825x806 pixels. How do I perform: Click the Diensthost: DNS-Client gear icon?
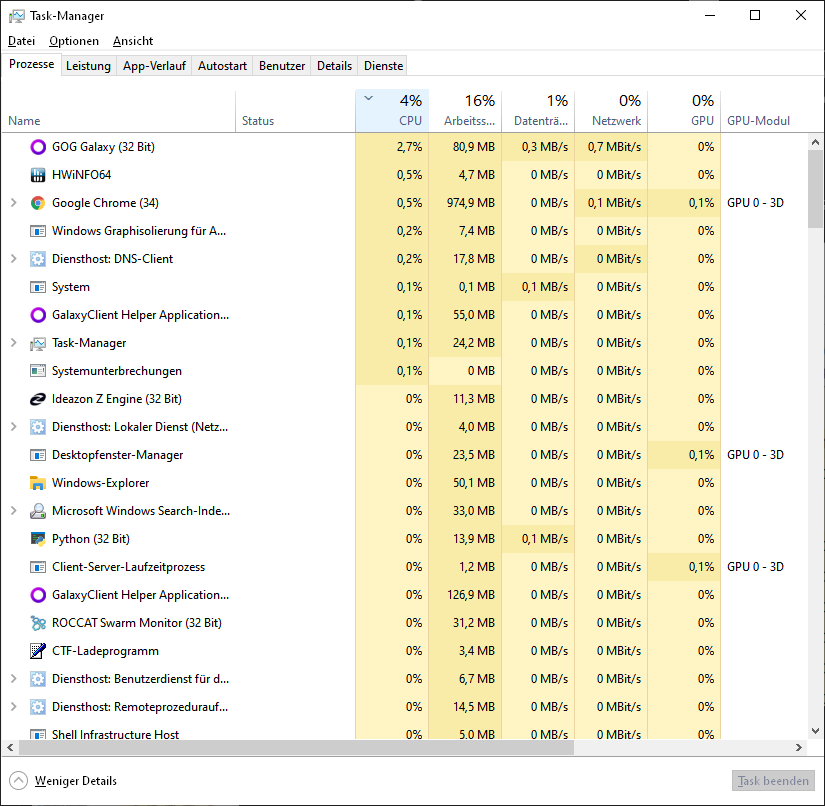click(38, 259)
